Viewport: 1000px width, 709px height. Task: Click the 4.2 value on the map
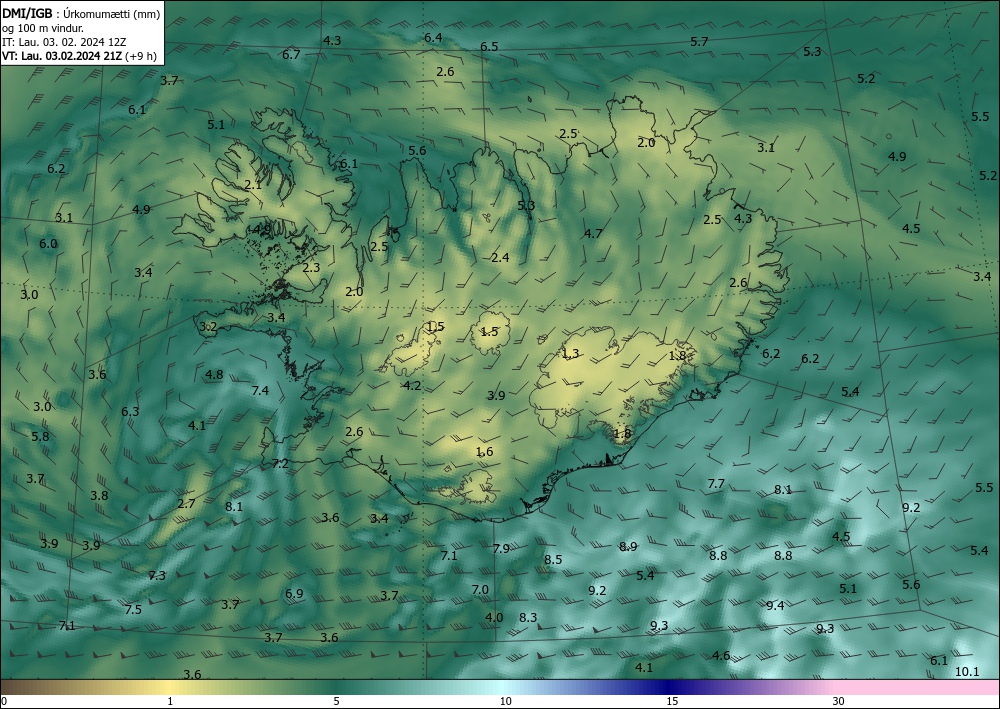coord(412,385)
